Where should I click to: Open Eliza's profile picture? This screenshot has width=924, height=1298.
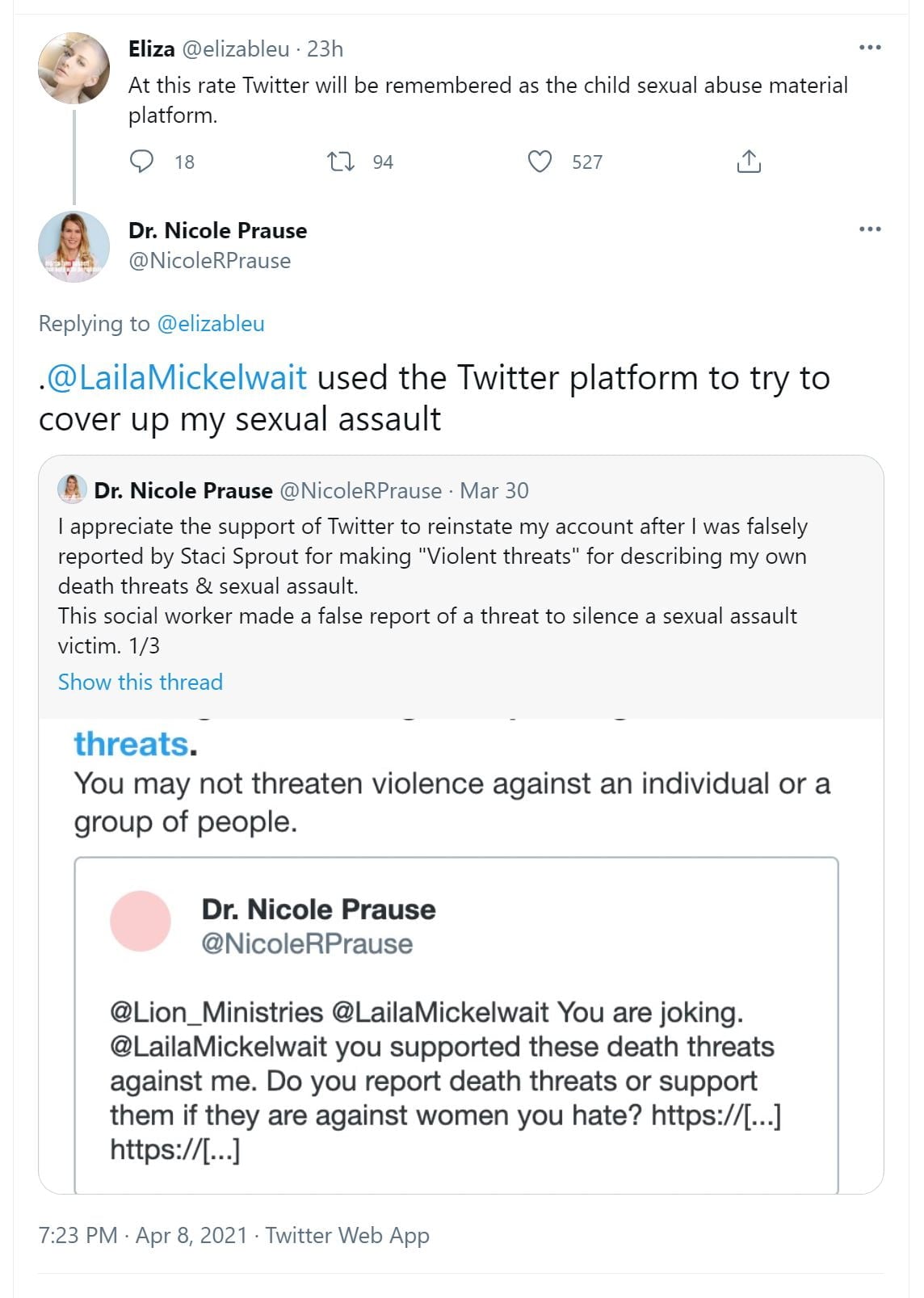coord(73,68)
